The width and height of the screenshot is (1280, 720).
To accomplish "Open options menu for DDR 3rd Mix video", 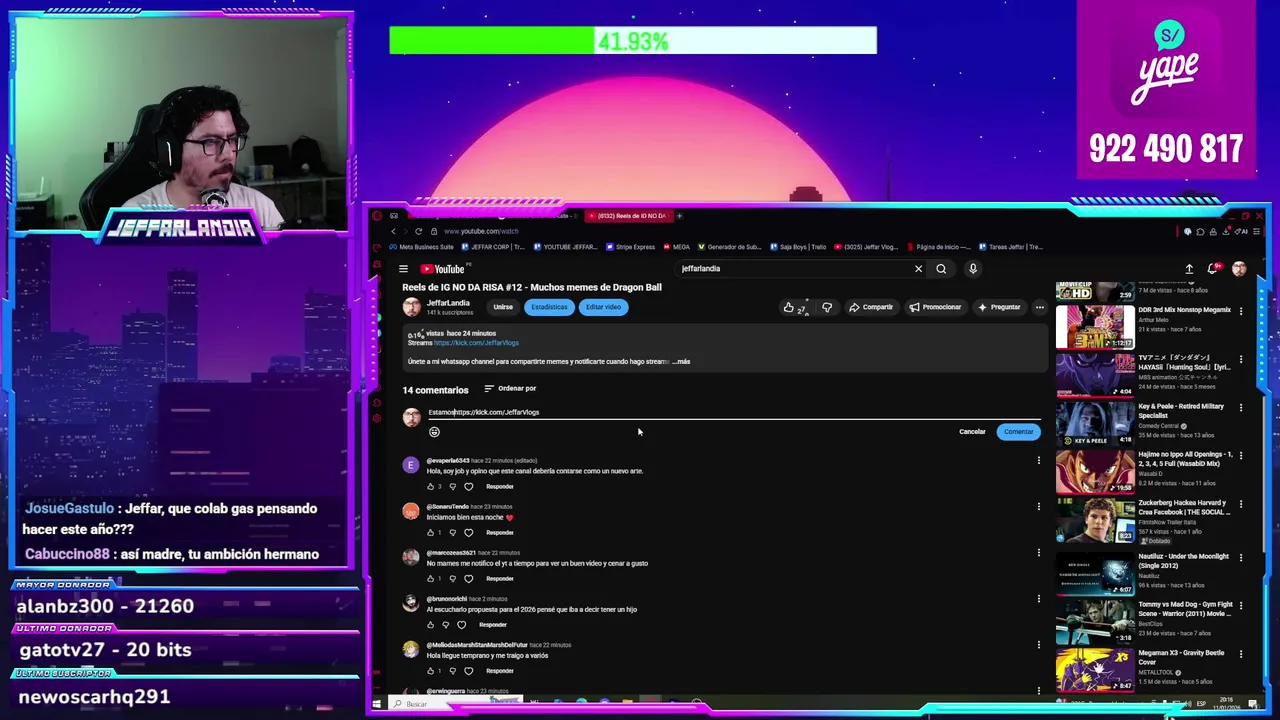I will pos(1241,312).
